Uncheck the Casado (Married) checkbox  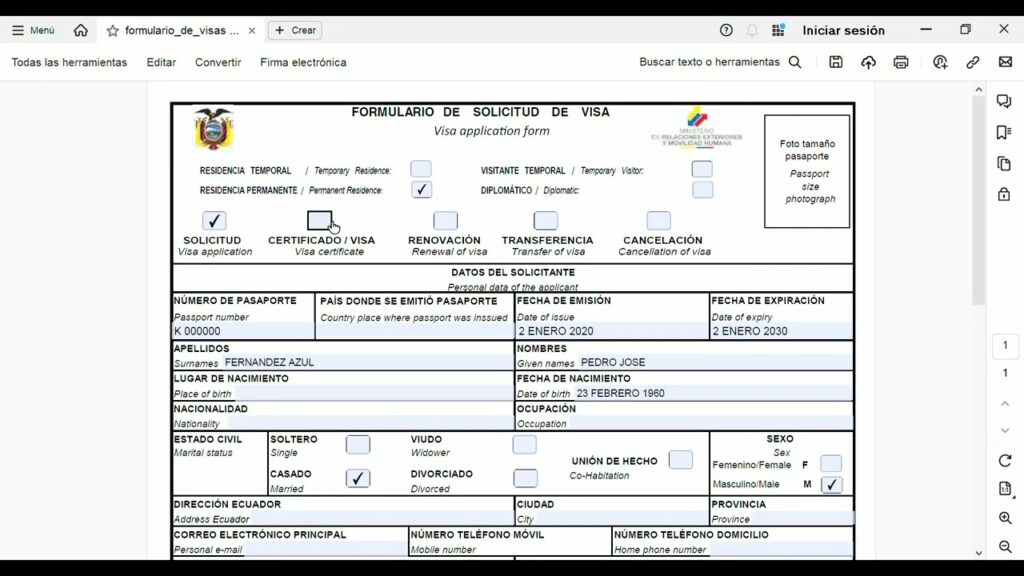point(358,478)
